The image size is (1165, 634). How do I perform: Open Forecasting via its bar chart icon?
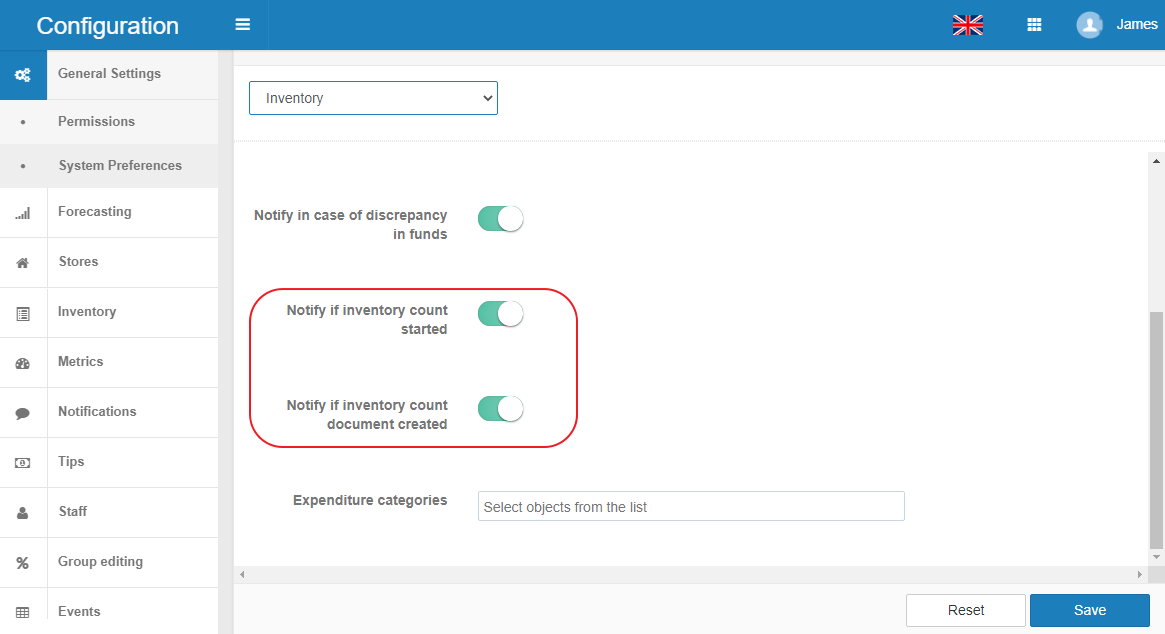[22, 213]
